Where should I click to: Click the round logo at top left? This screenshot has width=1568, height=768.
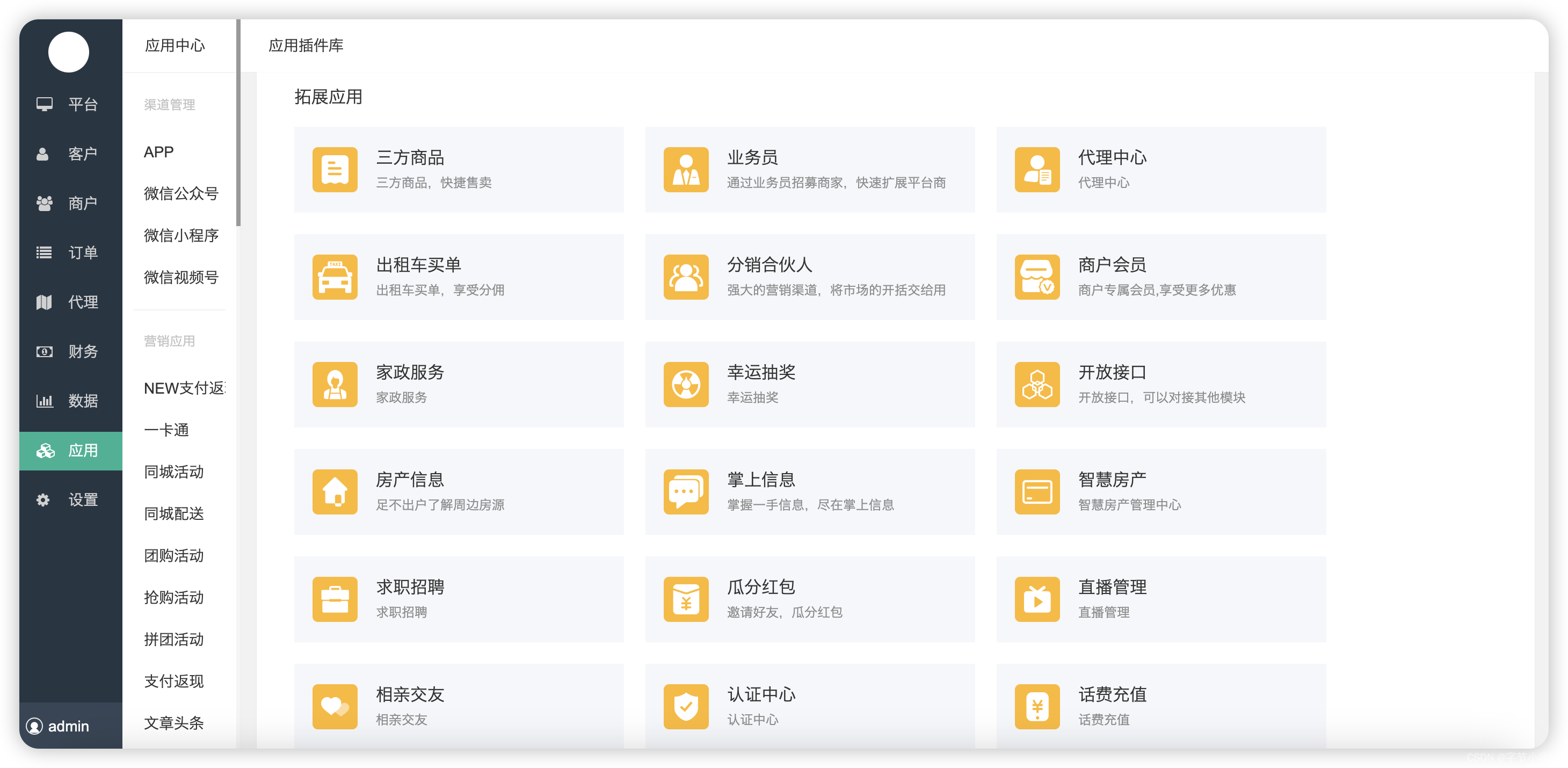tap(69, 52)
